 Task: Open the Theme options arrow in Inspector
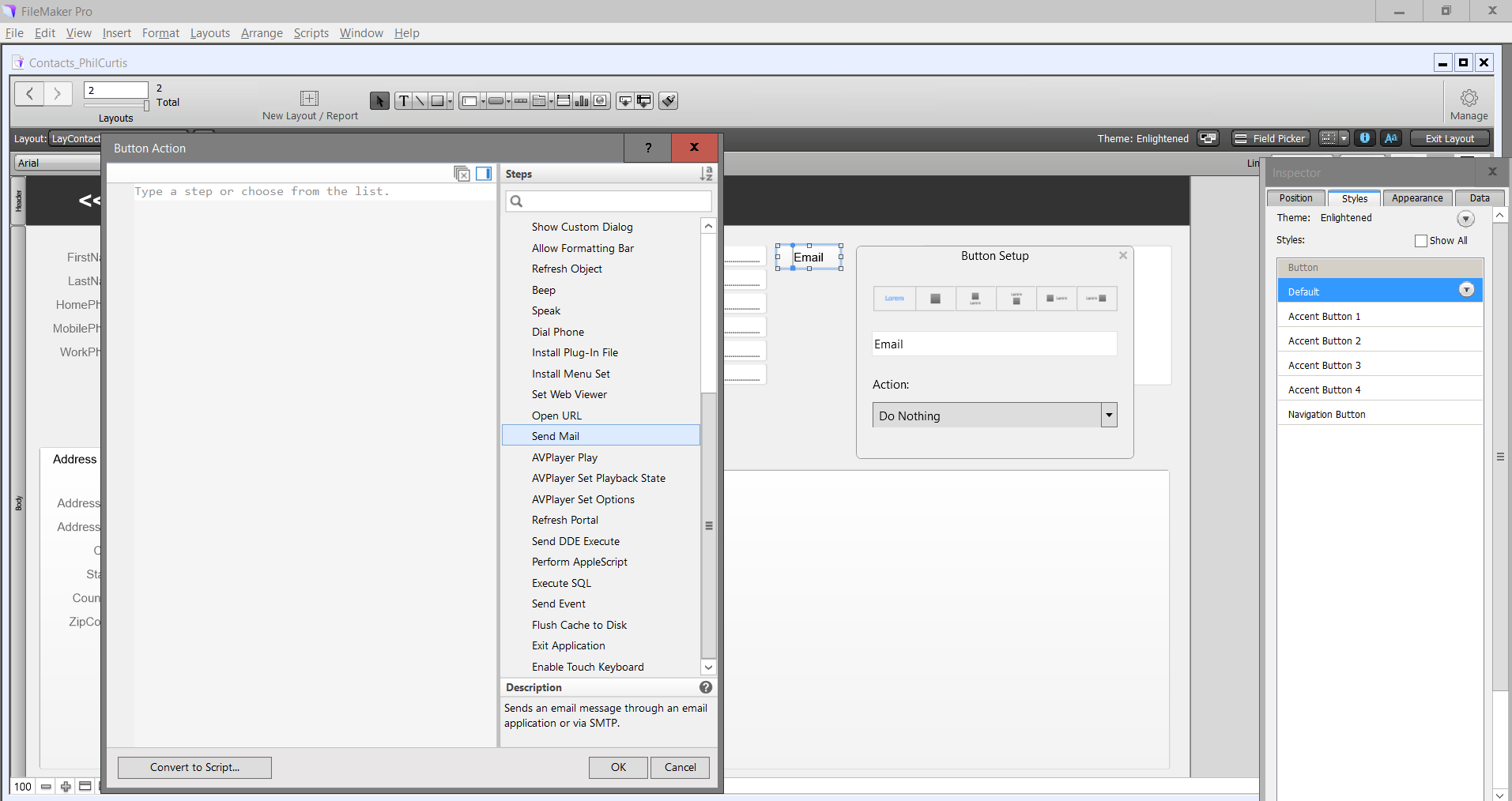(1465, 219)
